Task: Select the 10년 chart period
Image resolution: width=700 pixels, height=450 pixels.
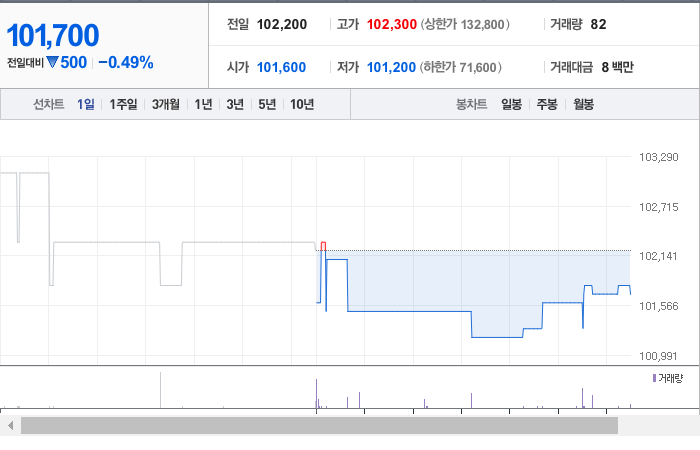Action: [x=302, y=104]
